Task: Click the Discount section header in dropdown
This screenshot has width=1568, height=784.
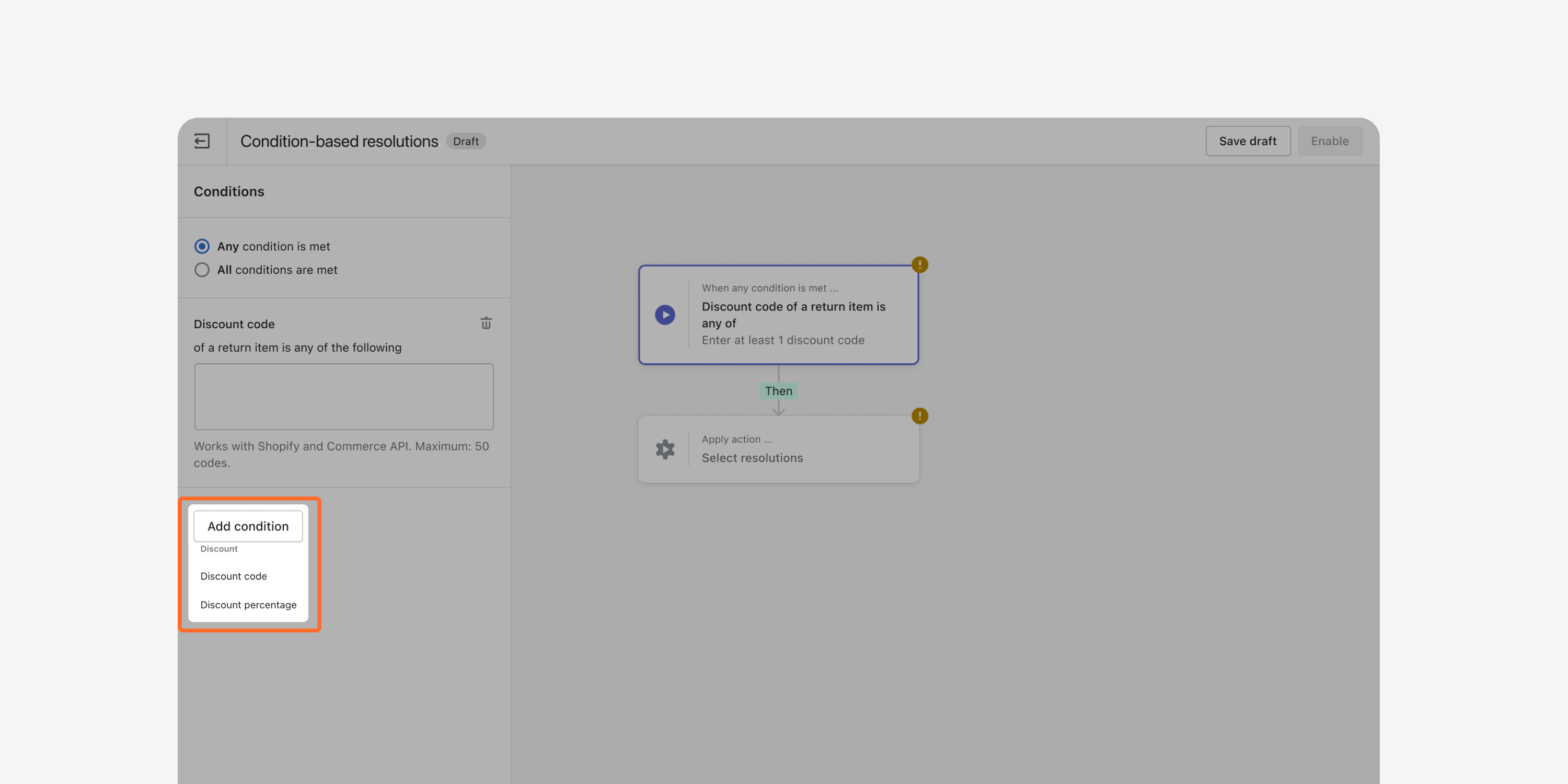Action: (219, 548)
